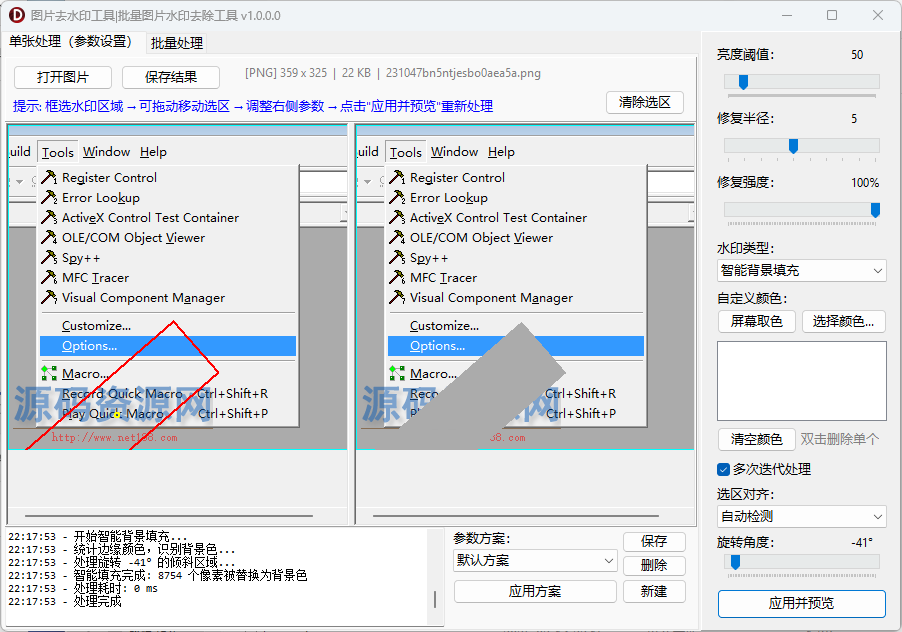Toggle the 多次迭代处理 checkbox
Viewport: 902px width, 632px height.
click(x=723, y=470)
